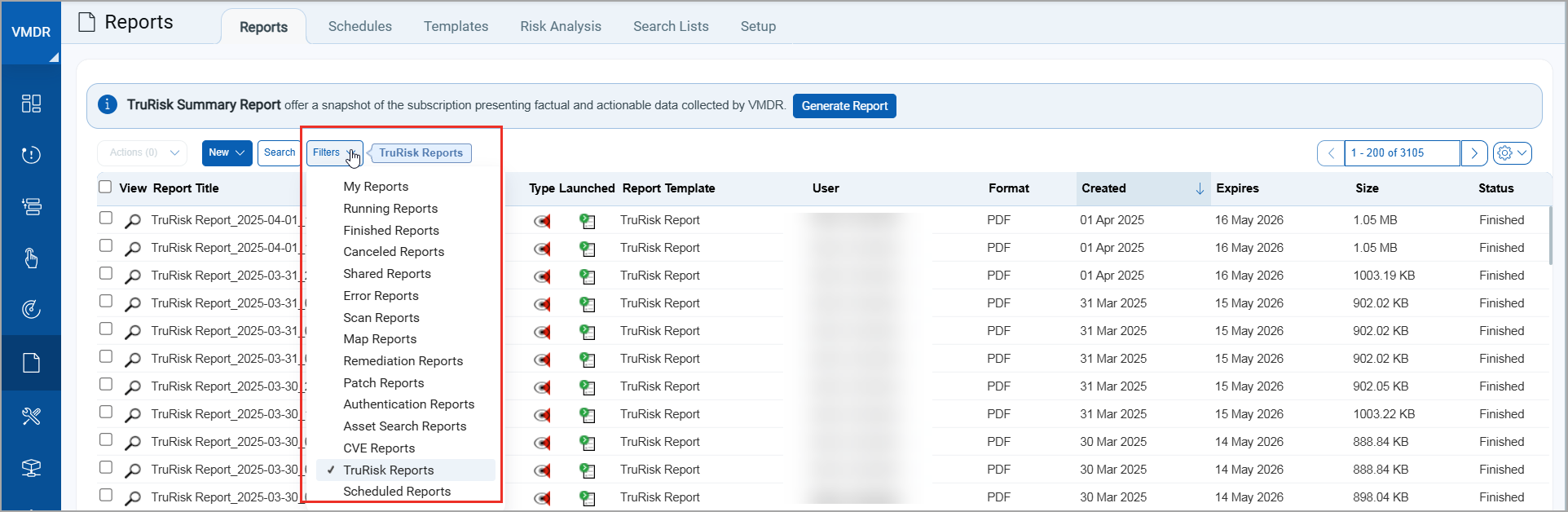View first TruRisk report via magnifier icon
The width and height of the screenshot is (1568, 512).
tap(132, 221)
